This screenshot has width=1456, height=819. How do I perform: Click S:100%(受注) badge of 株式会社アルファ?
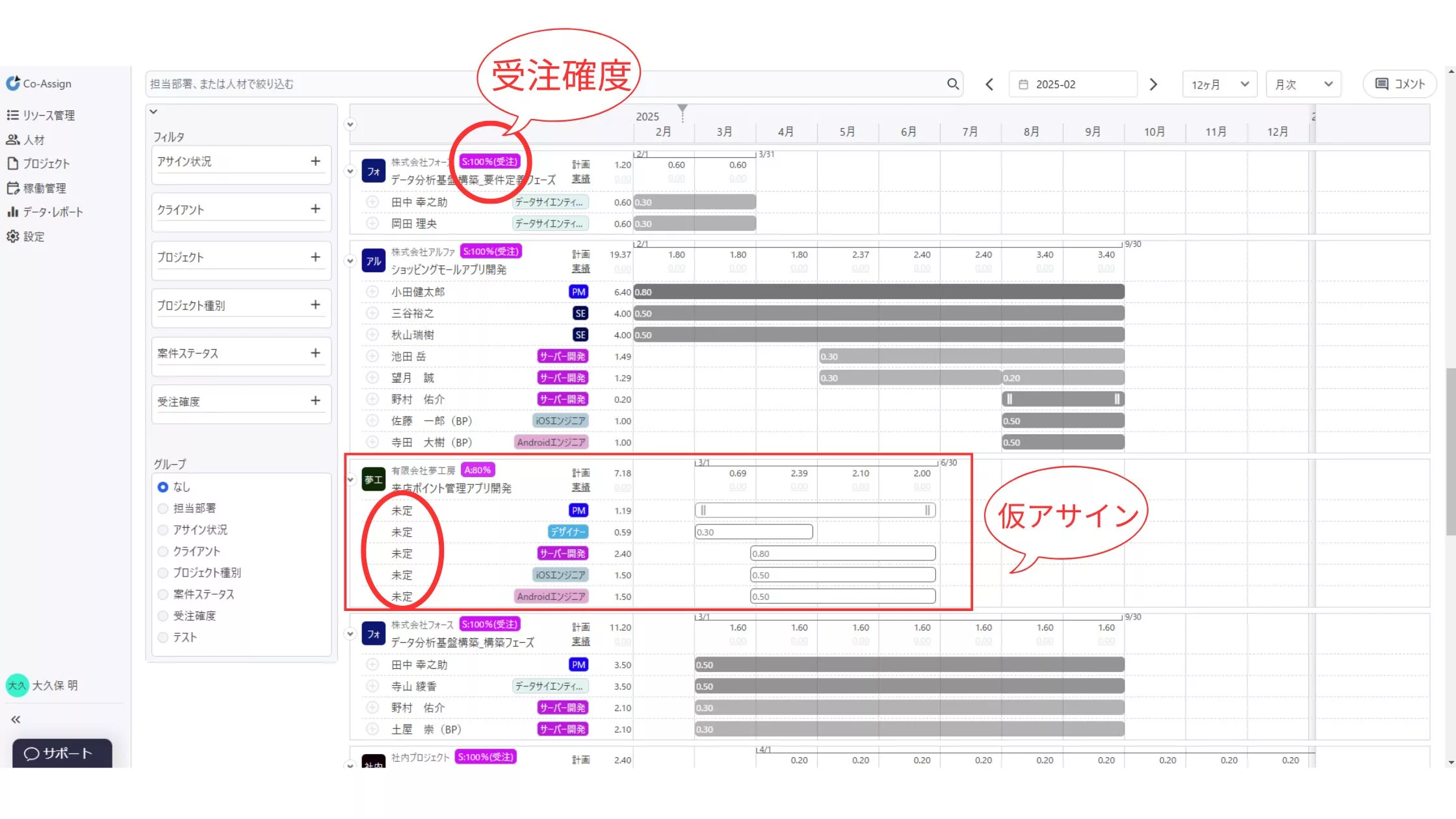coord(491,252)
